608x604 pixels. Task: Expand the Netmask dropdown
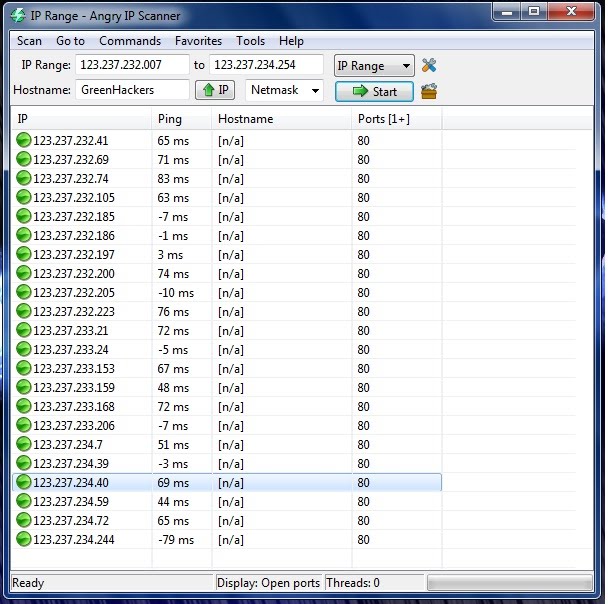[285, 90]
